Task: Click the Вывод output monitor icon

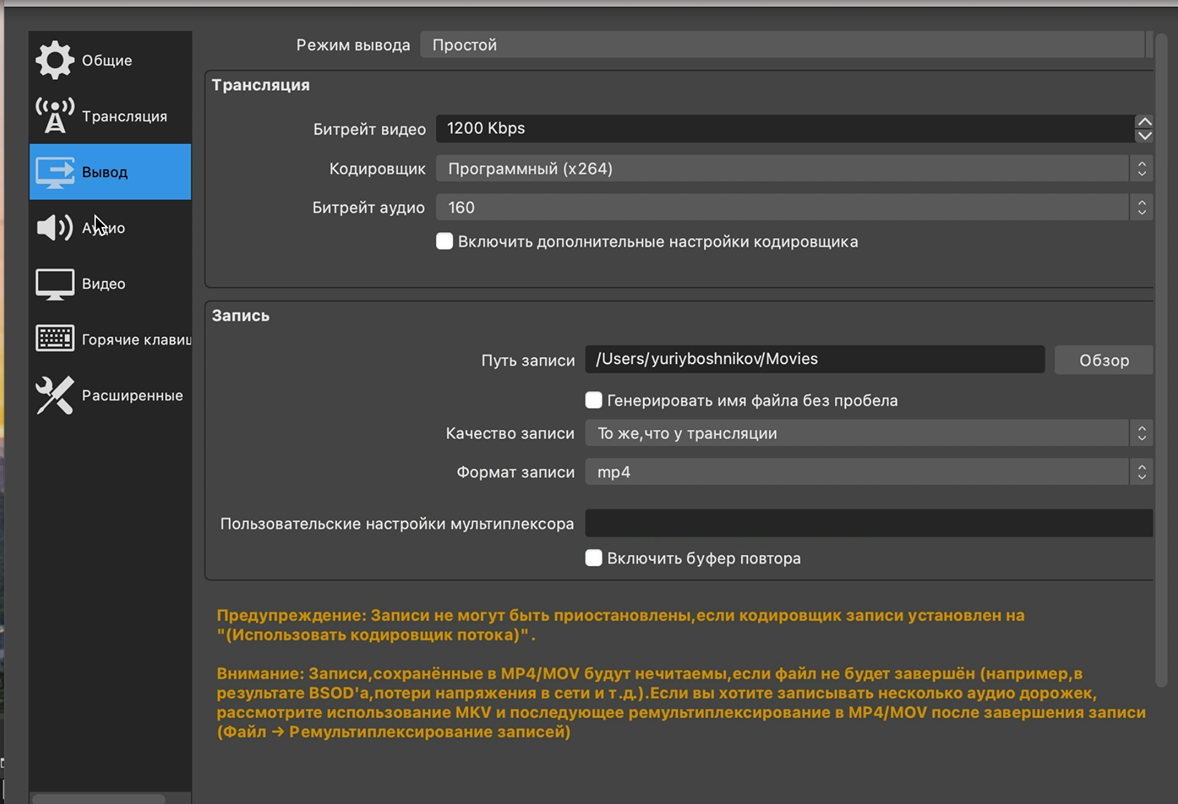Action: pyautogui.click(x=55, y=171)
